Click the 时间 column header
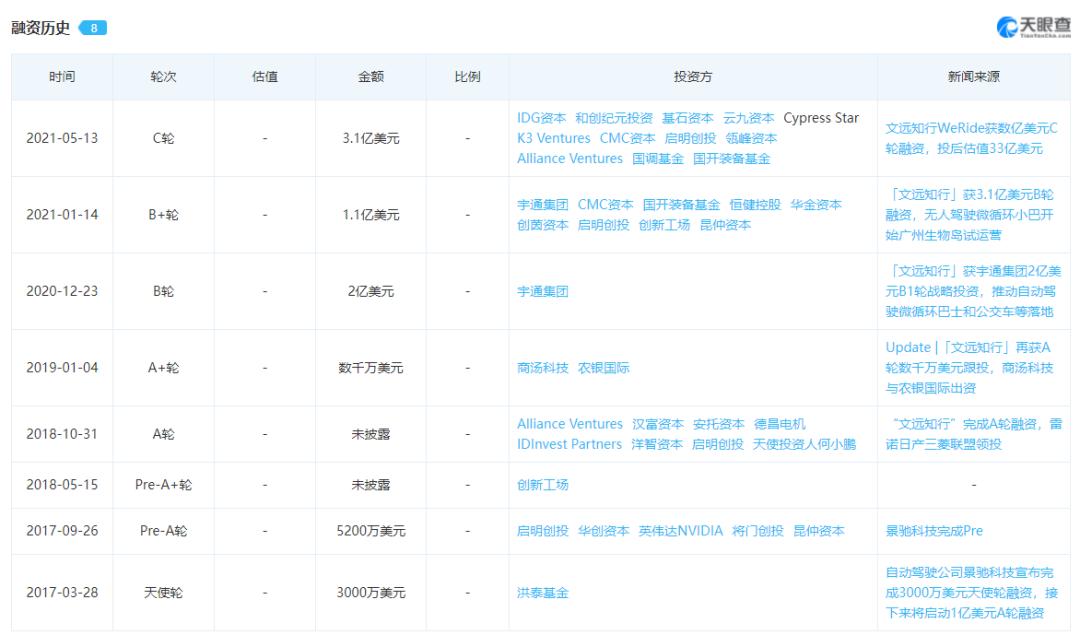1080x635 pixels. click(62, 77)
